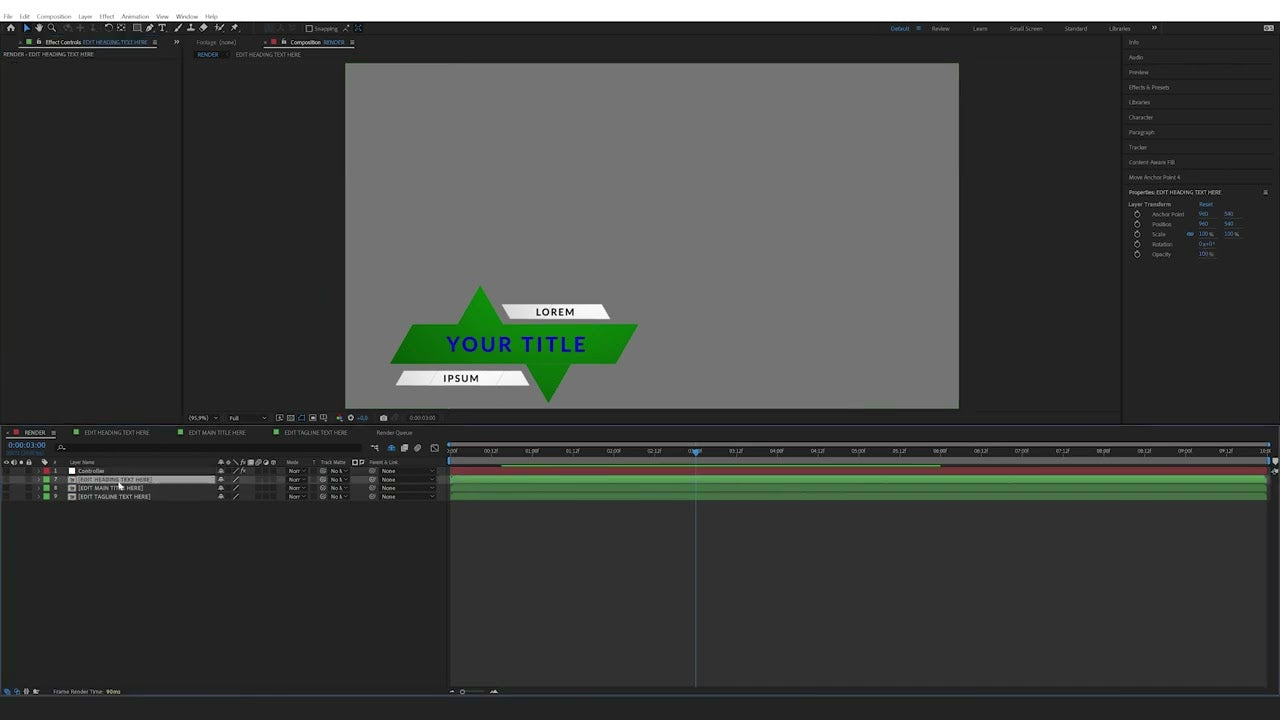Open the Composition menu
The image size is (1280, 720).
tap(53, 16)
